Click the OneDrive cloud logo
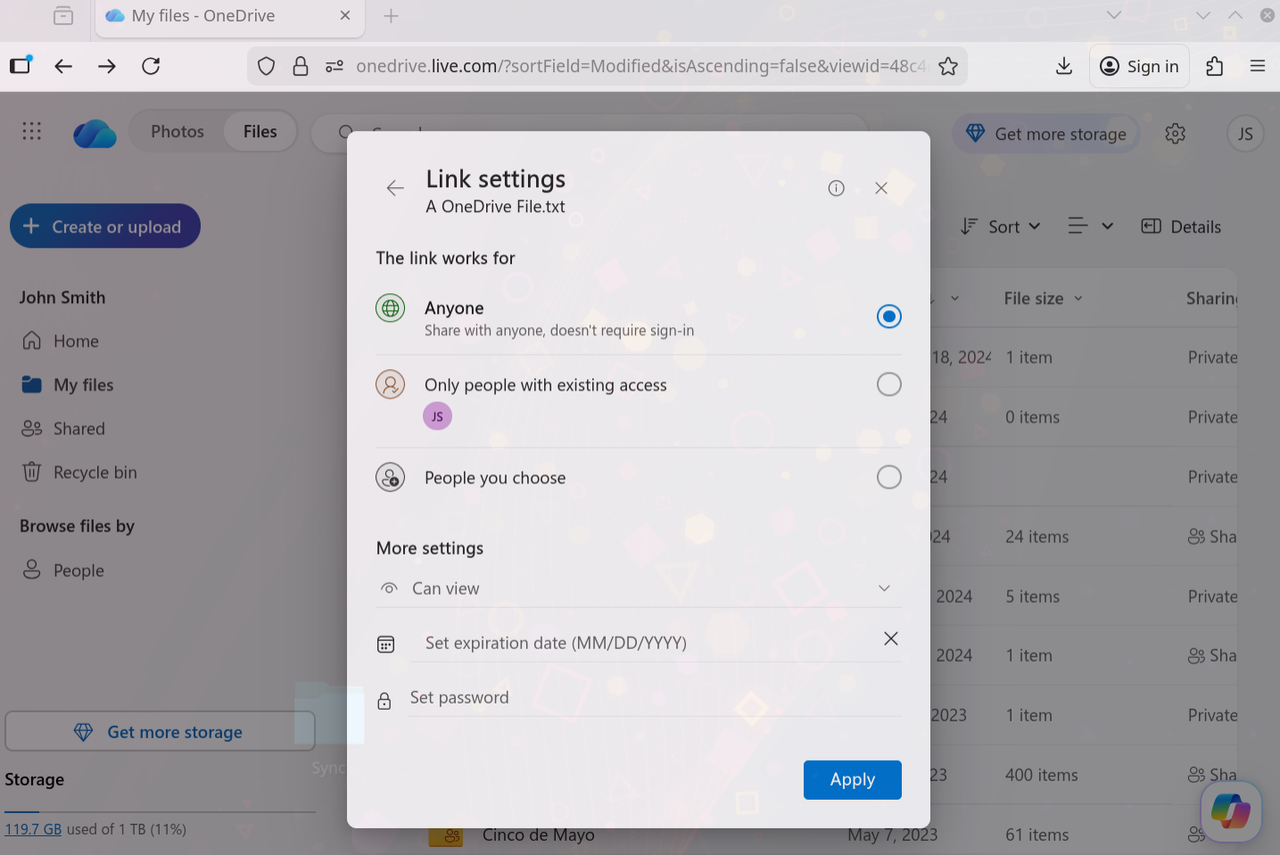Image resolution: width=1280 pixels, height=855 pixels. pos(94,132)
